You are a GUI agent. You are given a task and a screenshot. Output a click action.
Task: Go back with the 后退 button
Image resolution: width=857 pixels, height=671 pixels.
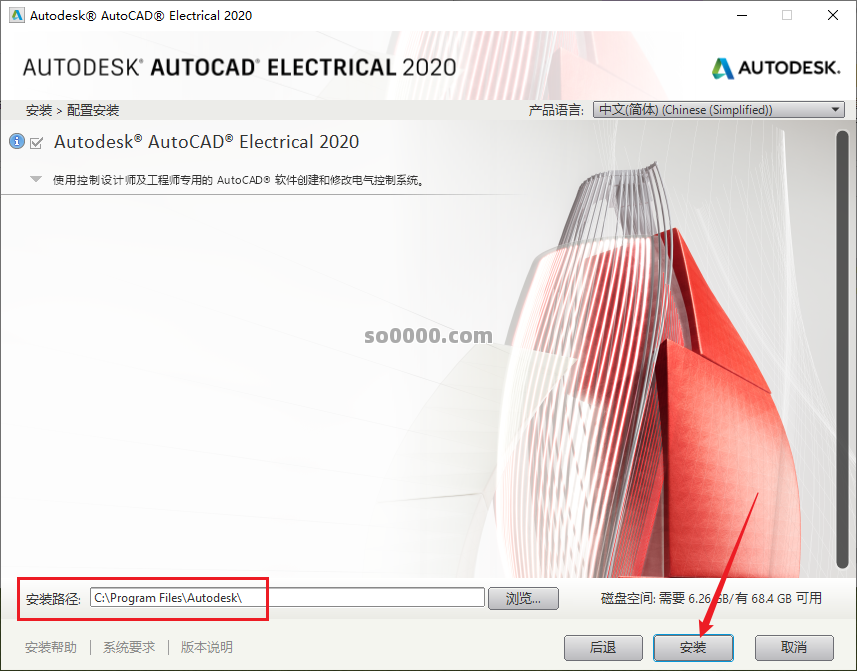[603, 648]
